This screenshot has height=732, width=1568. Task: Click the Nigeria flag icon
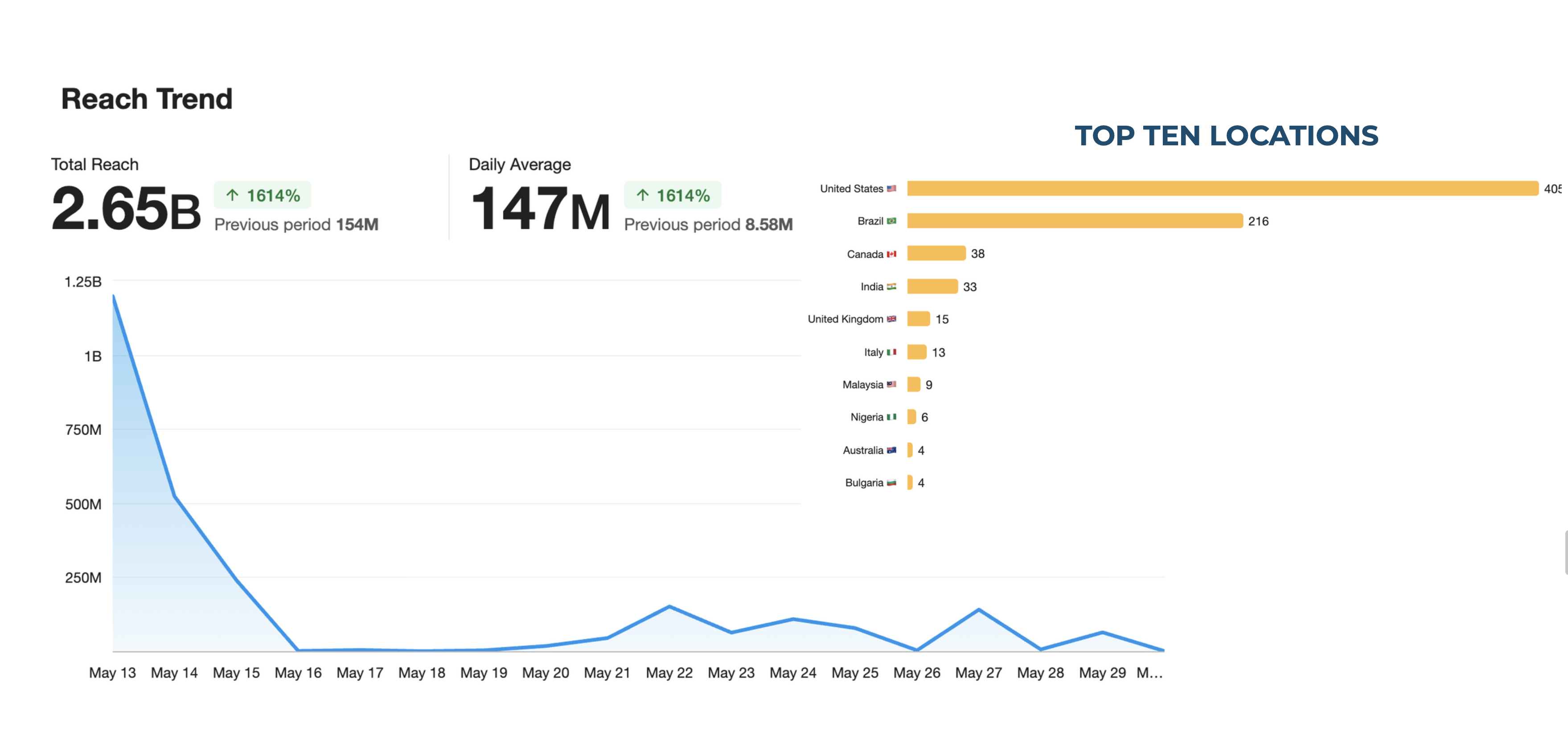pos(891,417)
